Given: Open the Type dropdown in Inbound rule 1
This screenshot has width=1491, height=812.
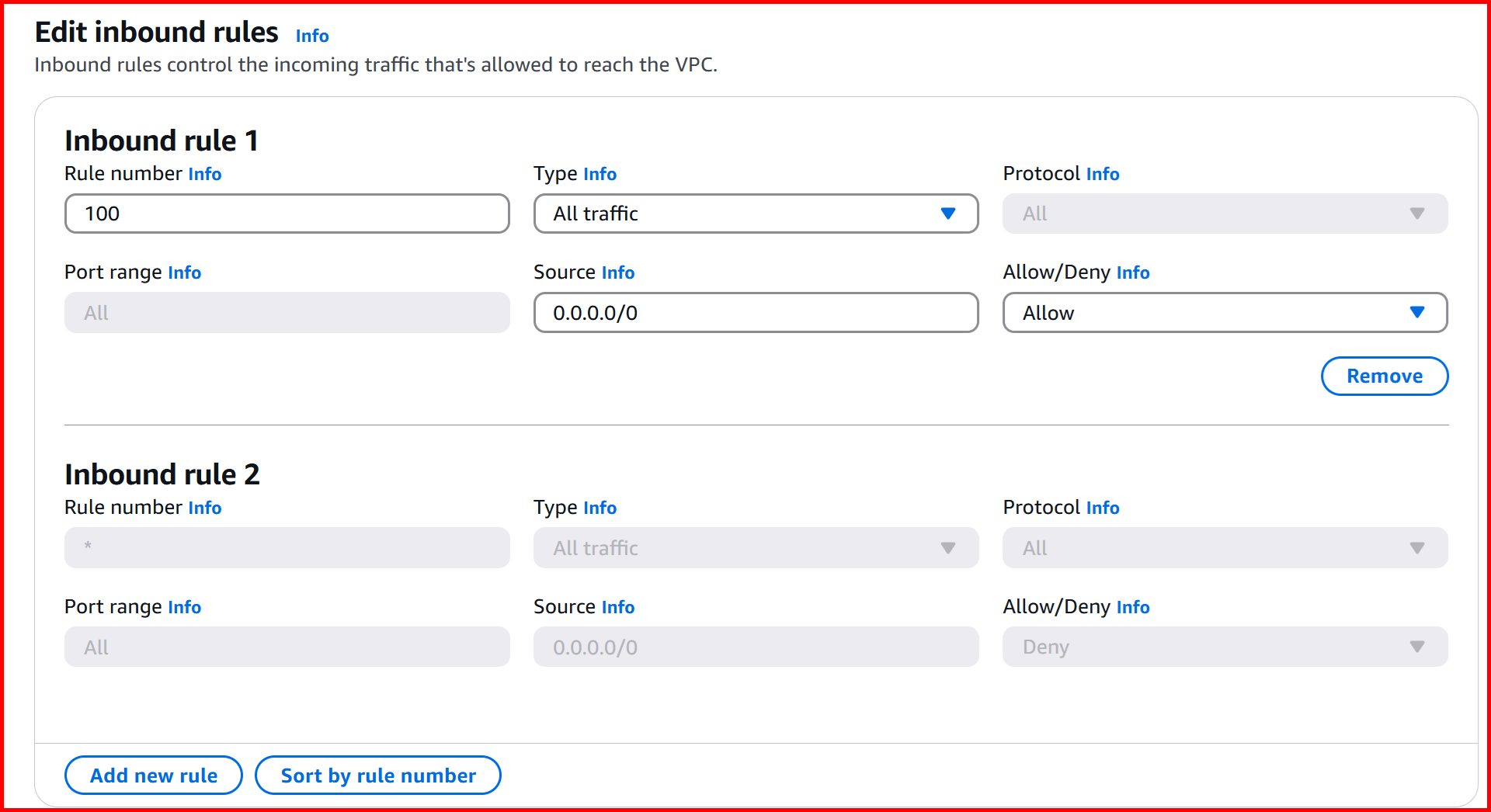Looking at the screenshot, I should pos(755,213).
